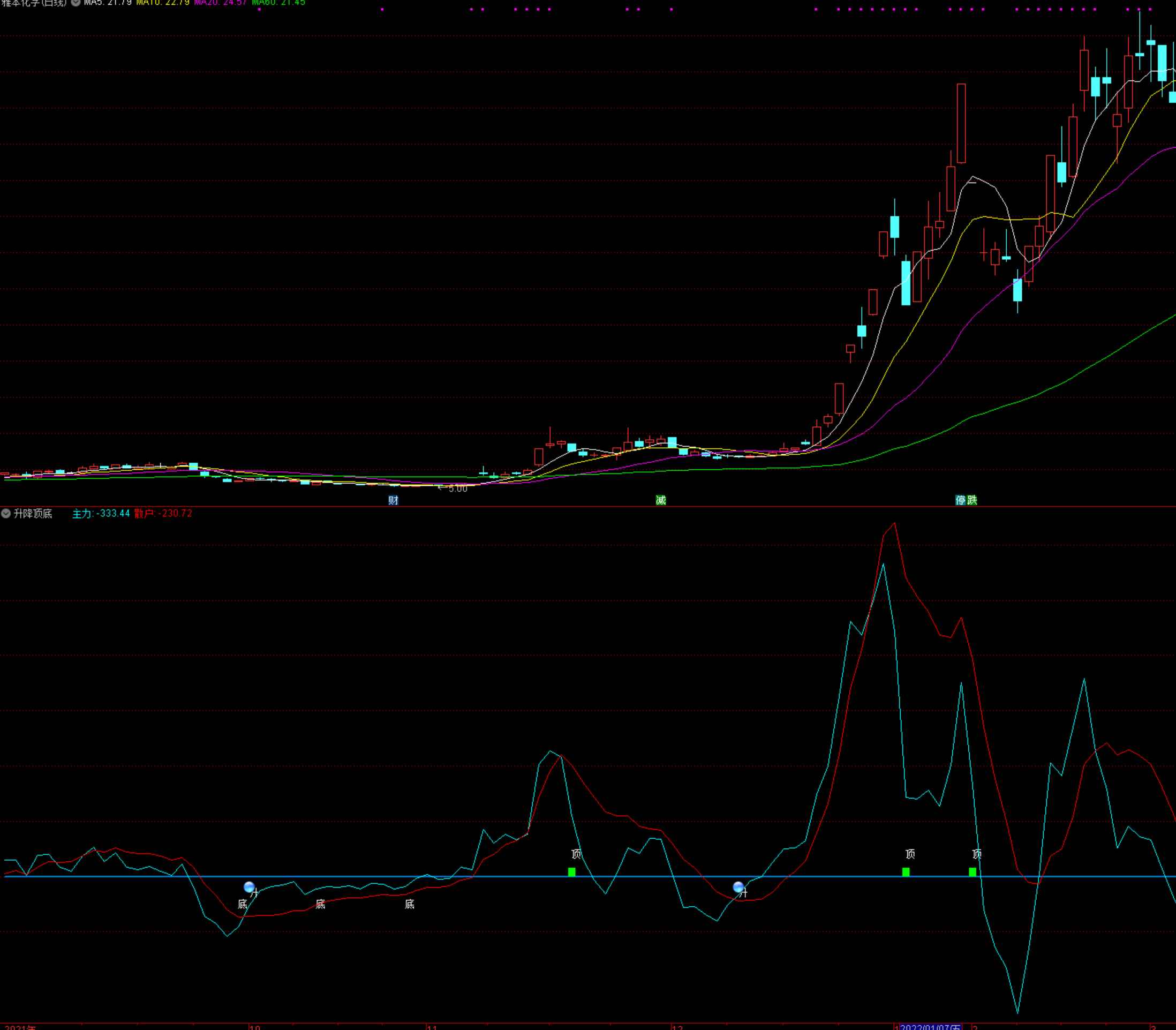Expand the 升降顶底 indicator dropdown arrow

click(6, 513)
